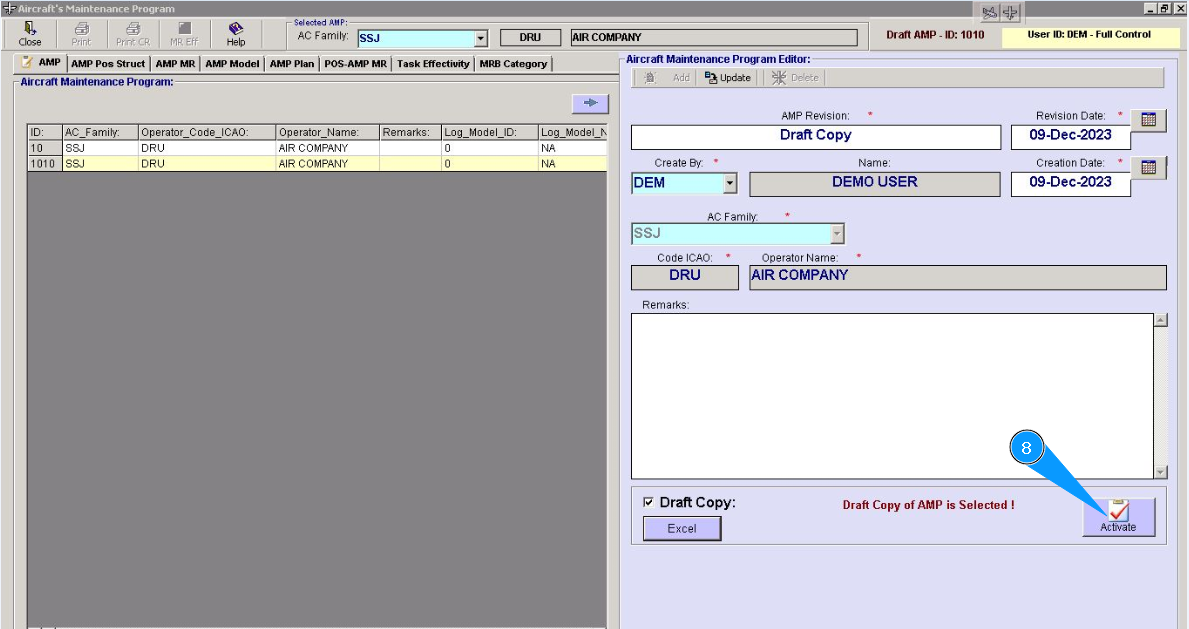Click the Close toolbar icon
1189x629 pixels.
coord(30,34)
